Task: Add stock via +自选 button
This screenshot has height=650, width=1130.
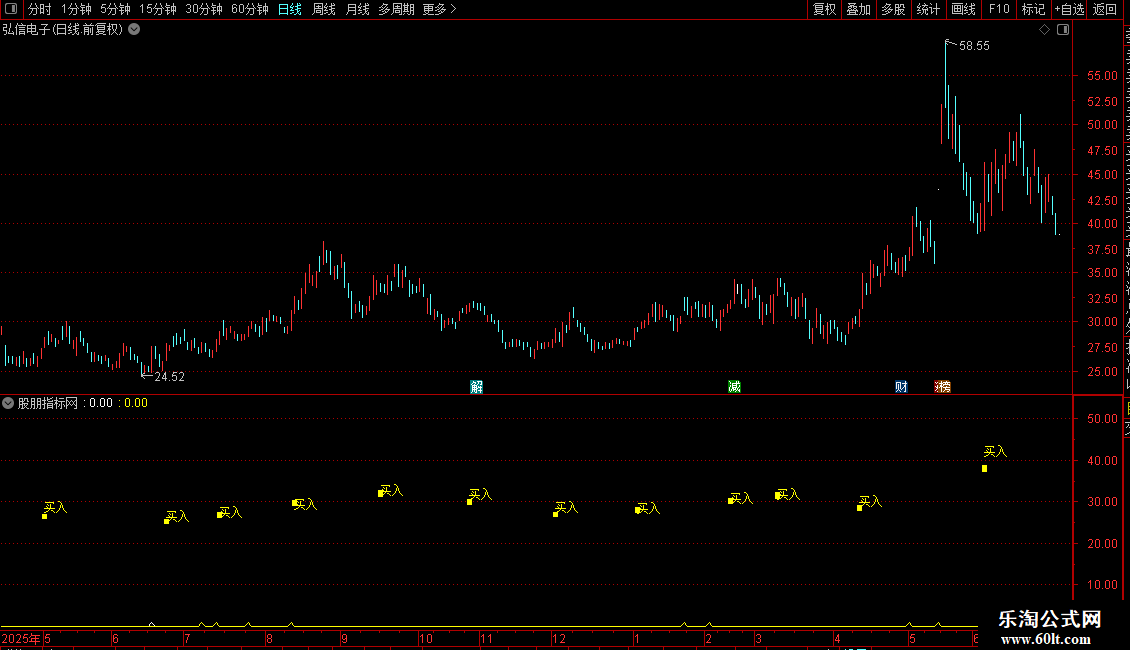Action: (x=1069, y=9)
